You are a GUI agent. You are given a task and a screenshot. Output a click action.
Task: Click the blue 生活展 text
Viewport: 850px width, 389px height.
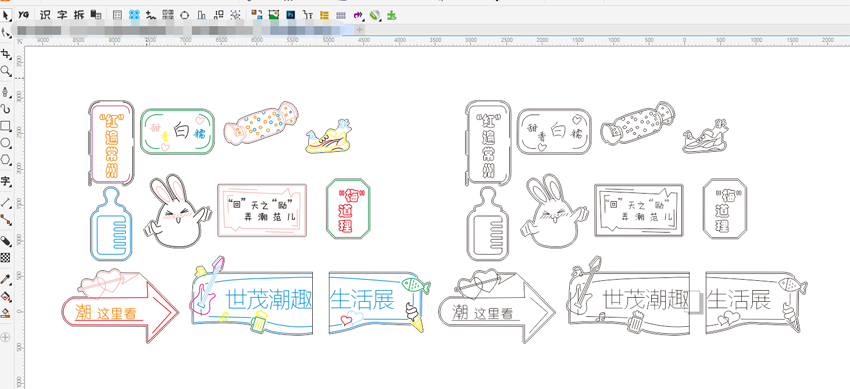point(362,299)
